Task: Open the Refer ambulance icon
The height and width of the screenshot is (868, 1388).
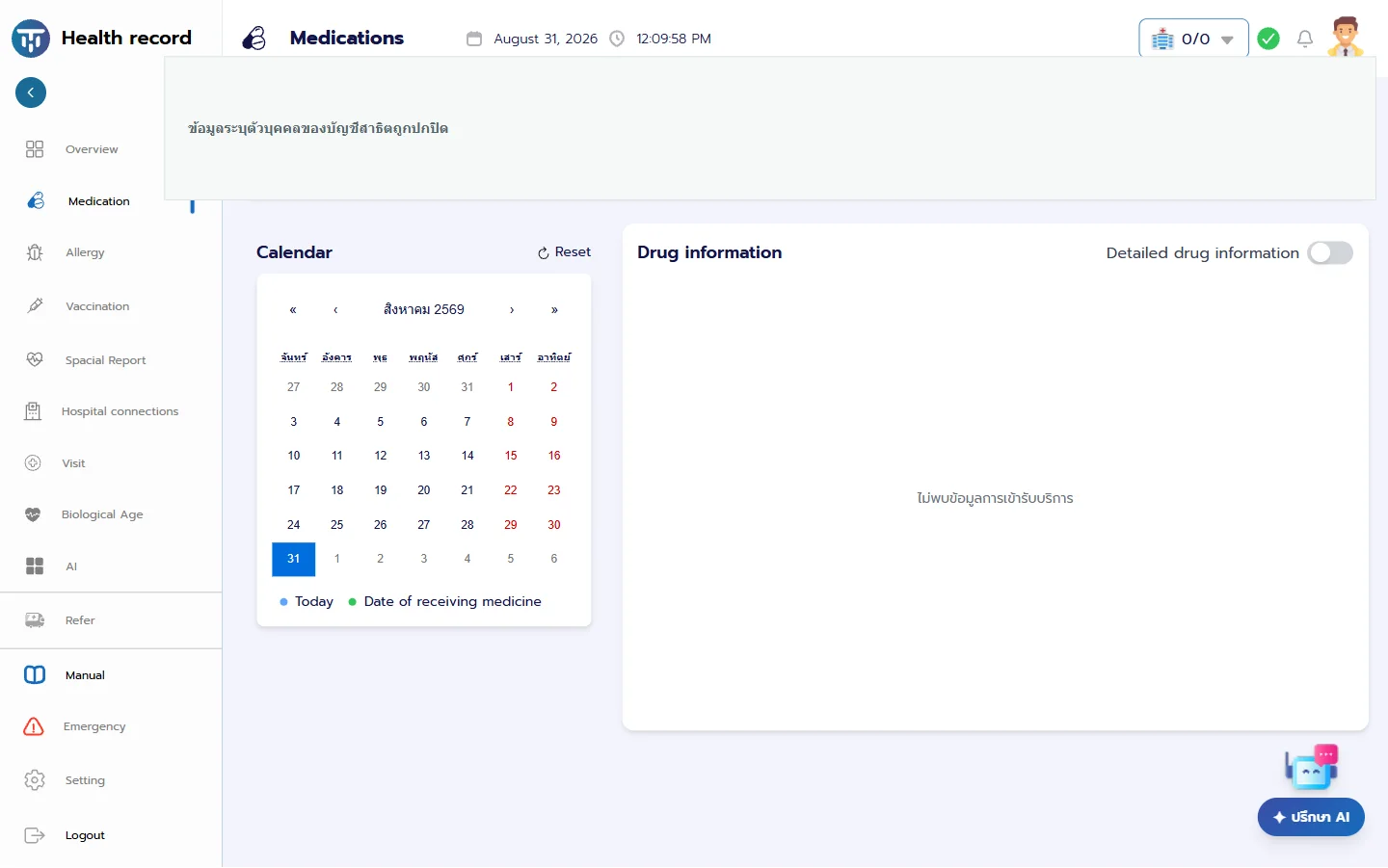Action: tap(35, 620)
